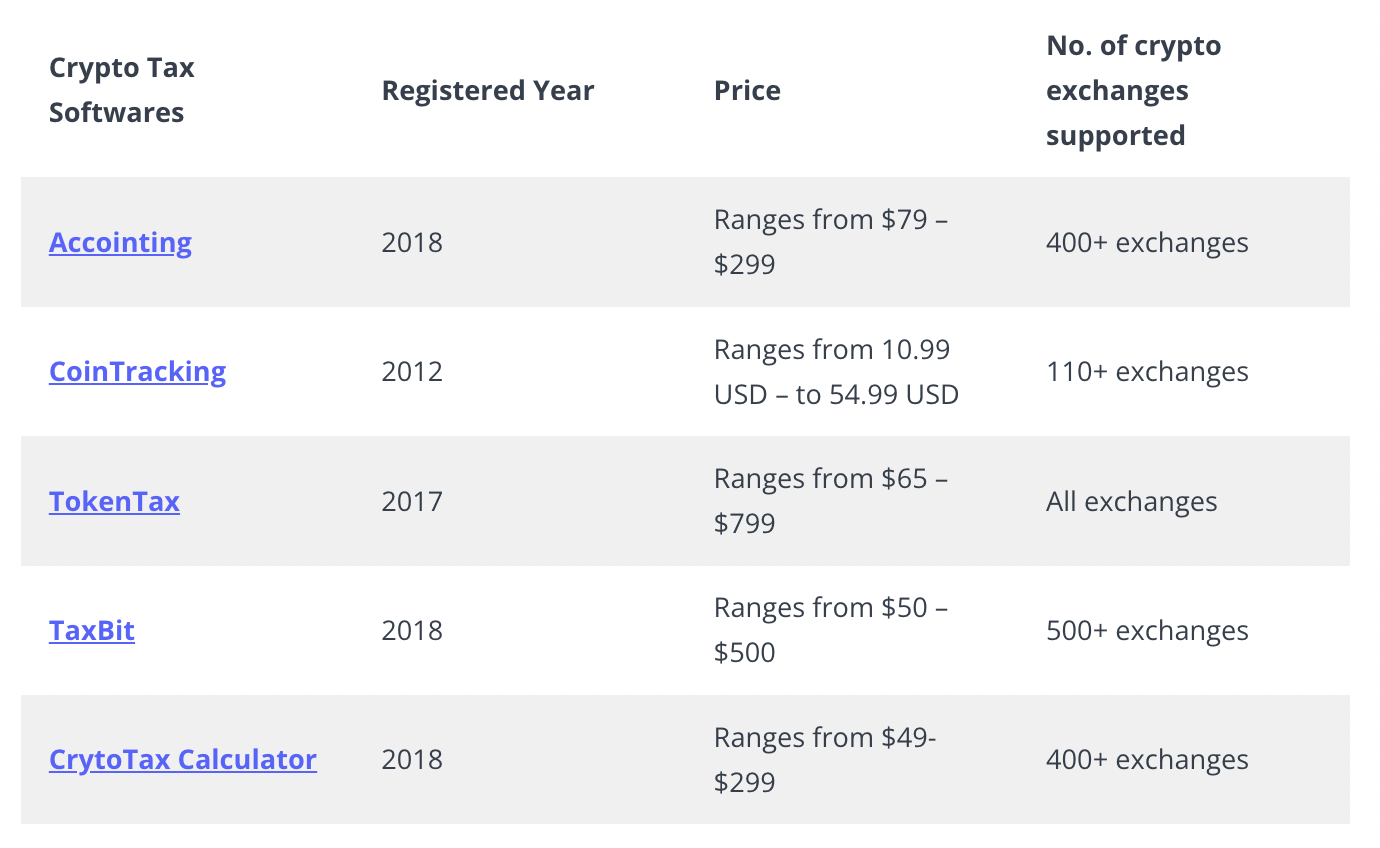This screenshot has width=1380, height=848.
Task: Click the Crypto Tax Softwares column header
Action: (122, 90)
